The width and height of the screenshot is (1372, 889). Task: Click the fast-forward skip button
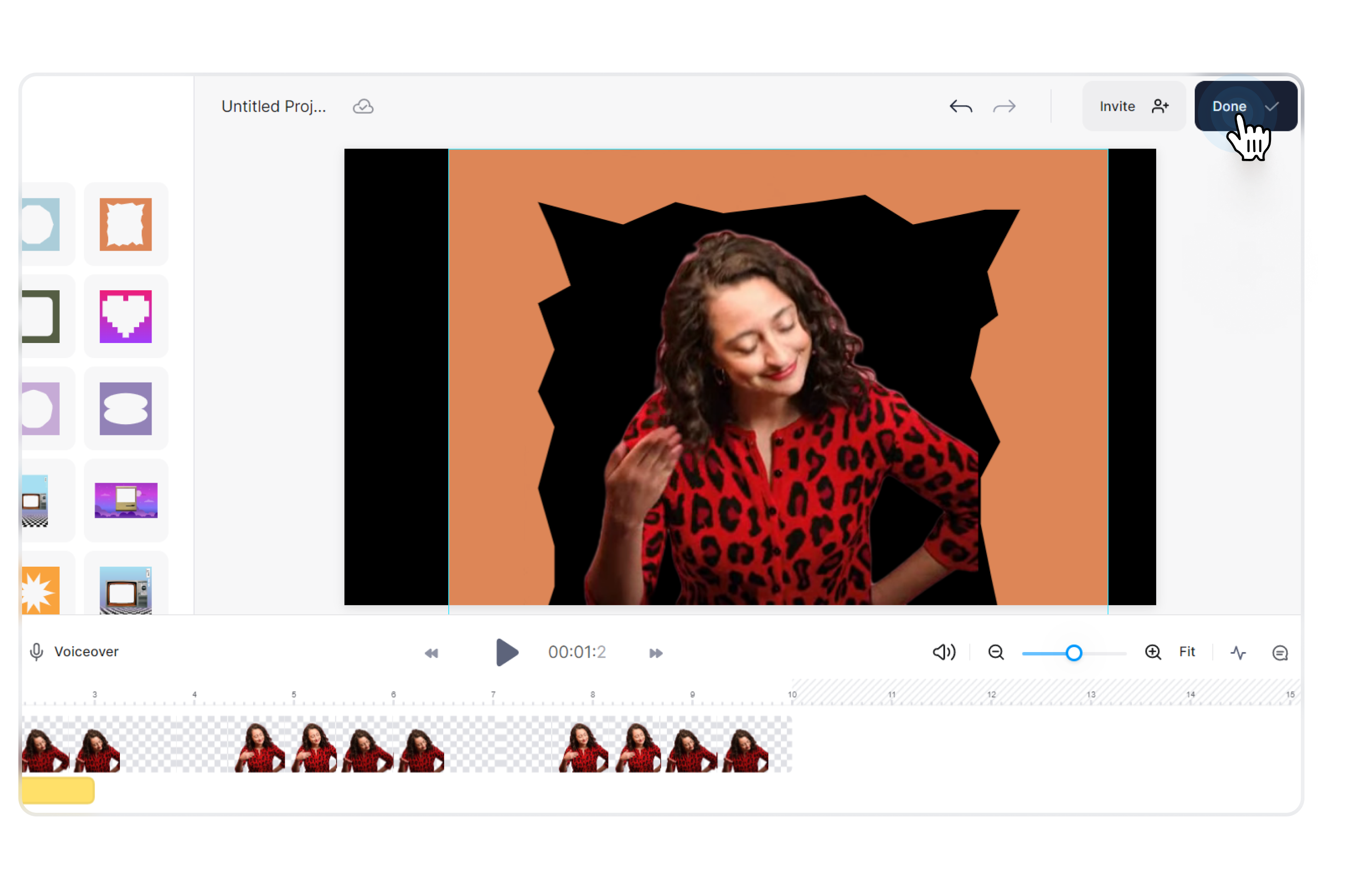point(655,653)
